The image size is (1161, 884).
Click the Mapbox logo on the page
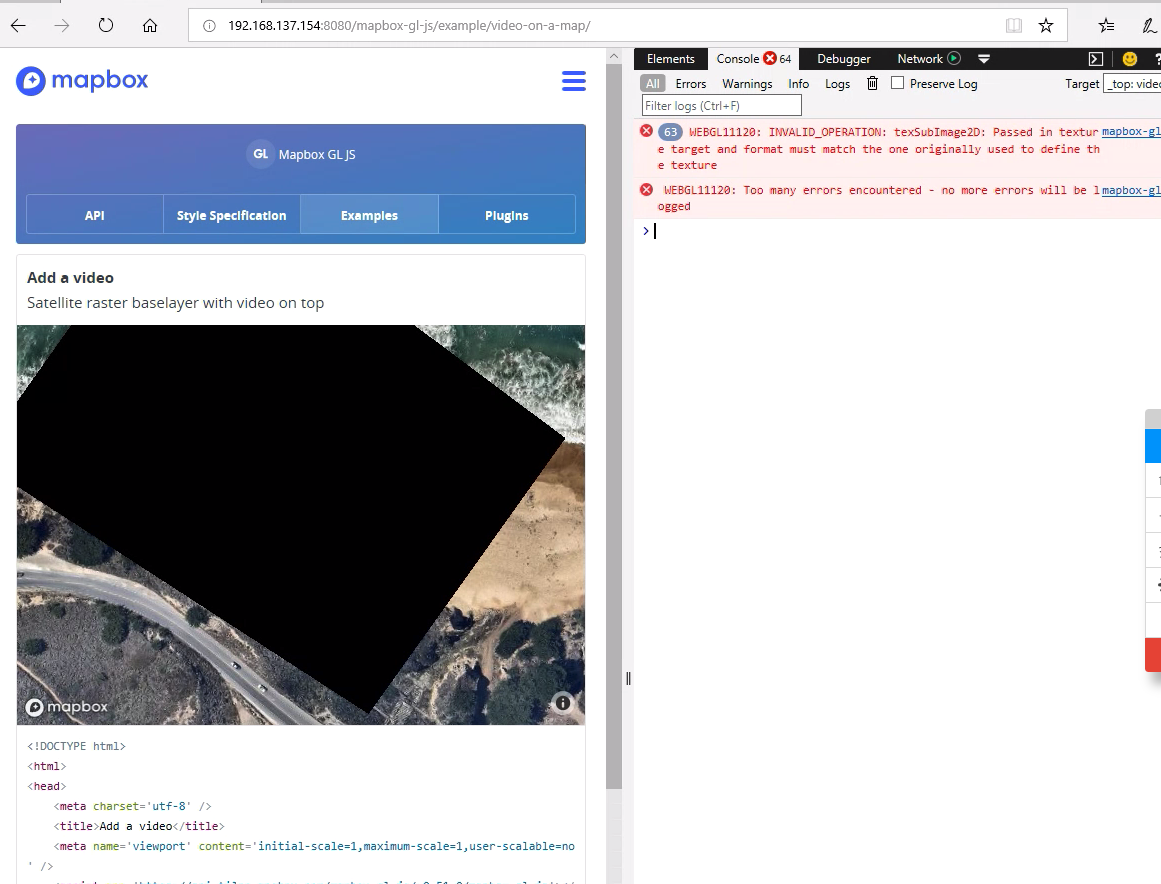click(80, 81)
